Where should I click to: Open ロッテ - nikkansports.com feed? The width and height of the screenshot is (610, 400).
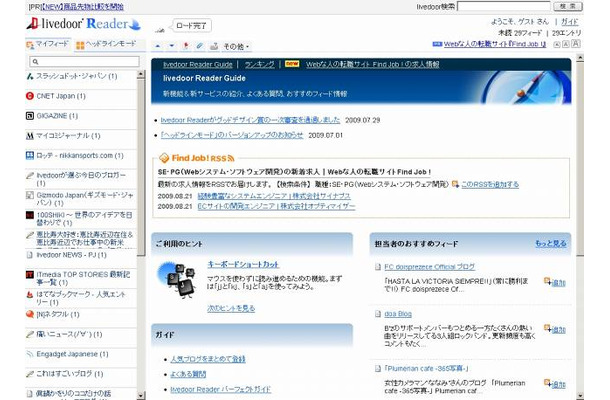coord(80,156)
